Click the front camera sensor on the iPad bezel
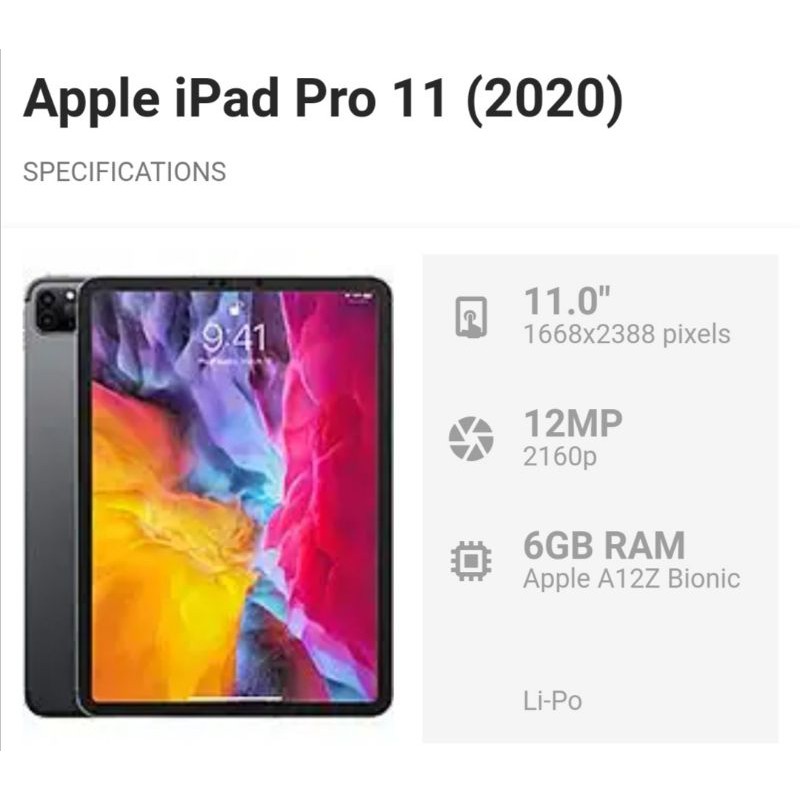This screenshot has width=800, height=800. [x=259, y=283]
